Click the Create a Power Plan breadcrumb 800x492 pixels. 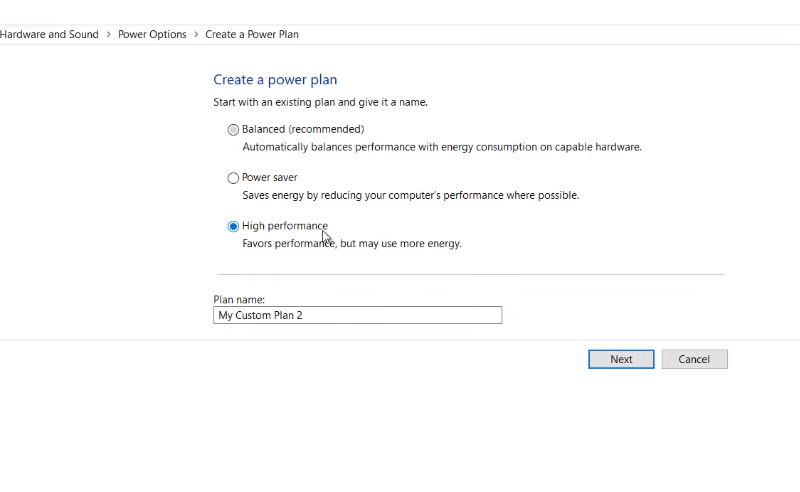click(252, 34)
